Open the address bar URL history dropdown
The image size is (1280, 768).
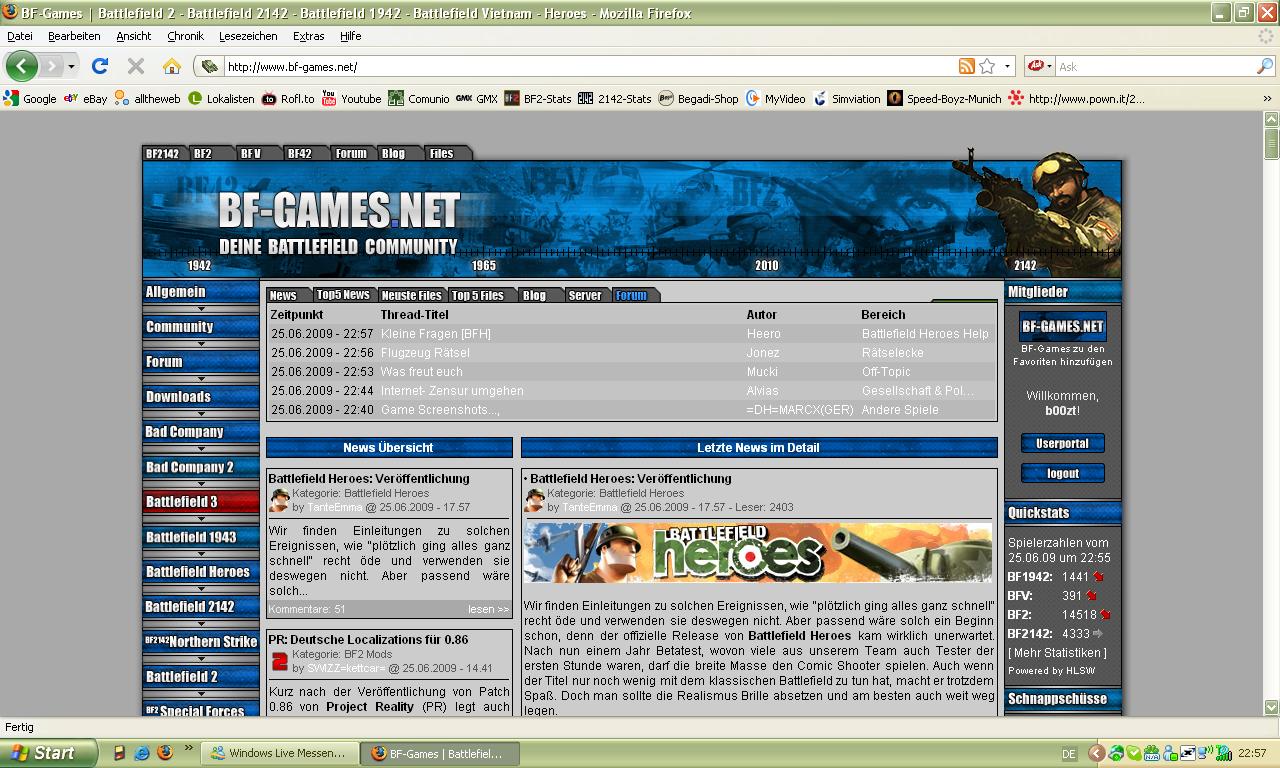tap(1007, 66)
